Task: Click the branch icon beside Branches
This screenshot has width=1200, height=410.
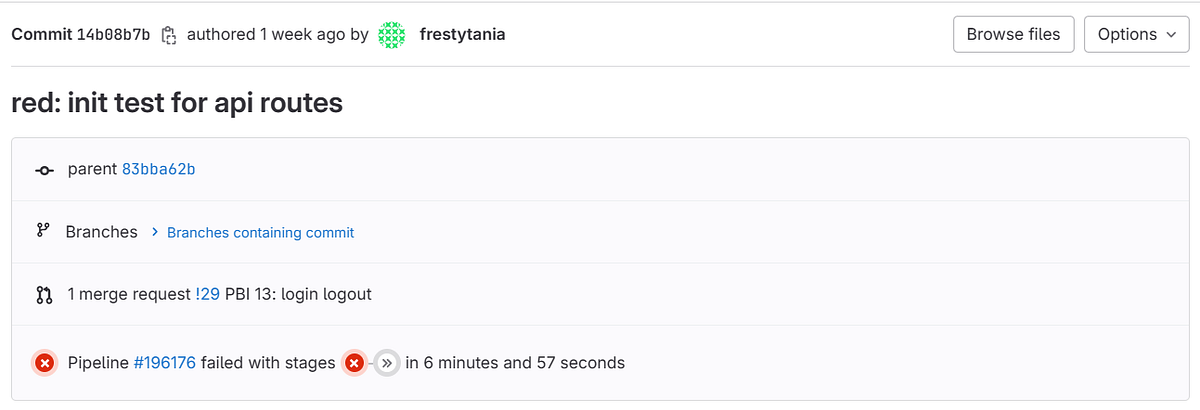Action: [43, 231]
